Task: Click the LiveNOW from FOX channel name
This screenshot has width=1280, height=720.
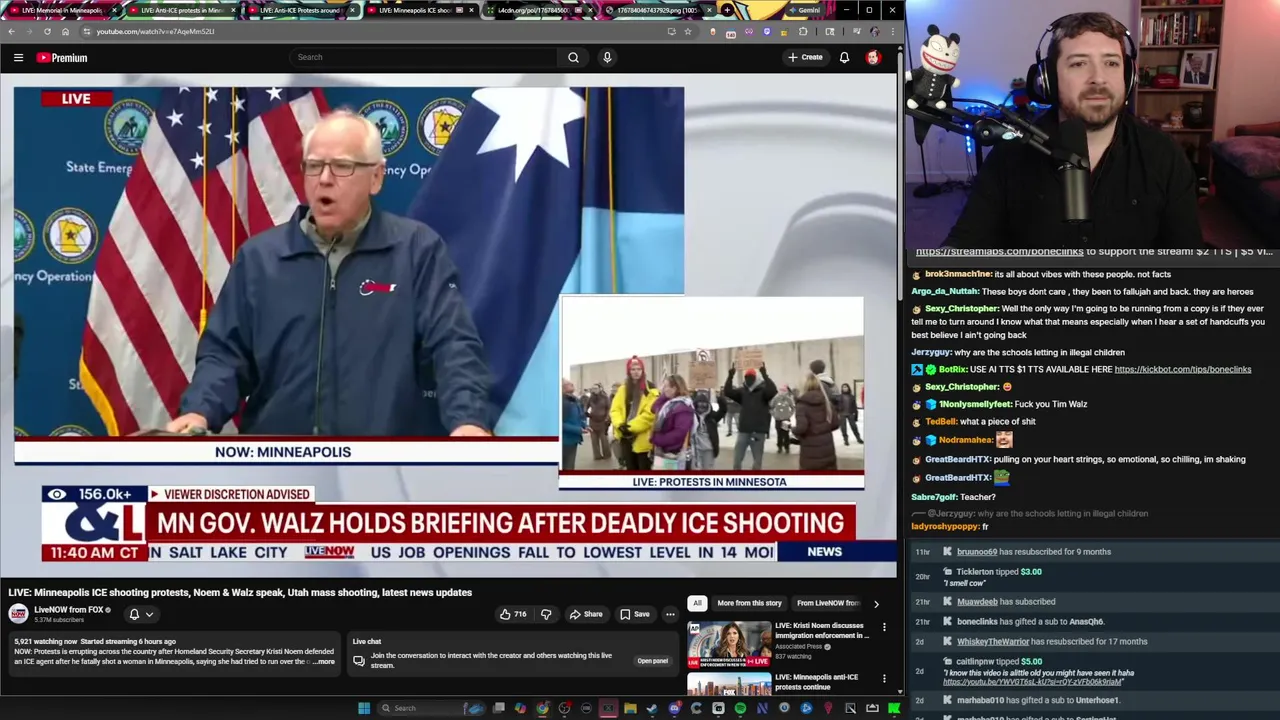Action: point(69,609)
